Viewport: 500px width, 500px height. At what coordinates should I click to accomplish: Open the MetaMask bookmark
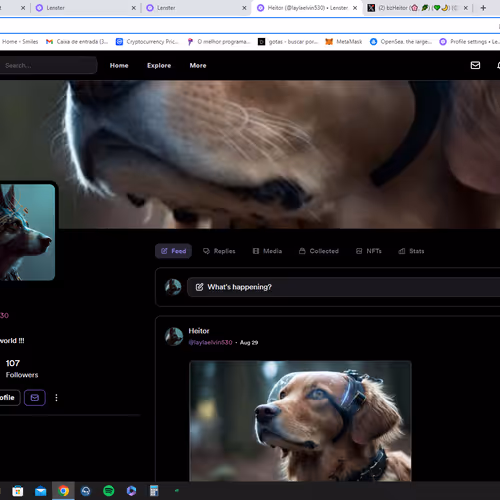(344, 42)
